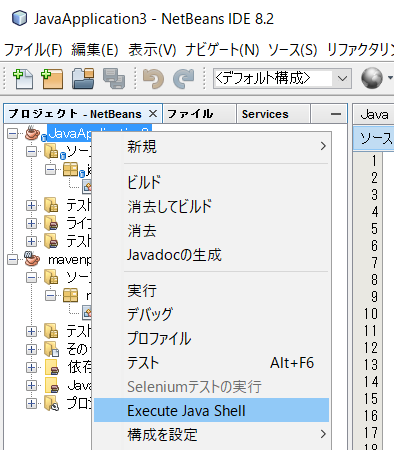Click the Open Project toolbar icon
The width and height of the screenshot is (394, 450).
pos(83,79)
